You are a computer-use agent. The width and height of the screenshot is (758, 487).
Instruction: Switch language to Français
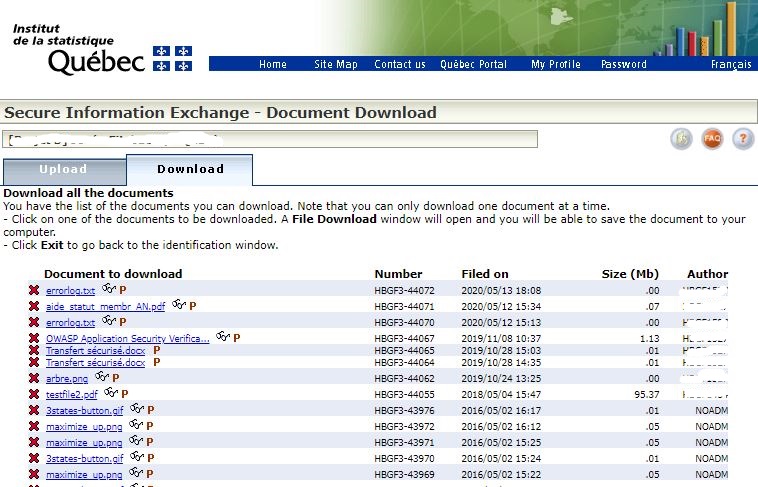click(x=731, y=64)
